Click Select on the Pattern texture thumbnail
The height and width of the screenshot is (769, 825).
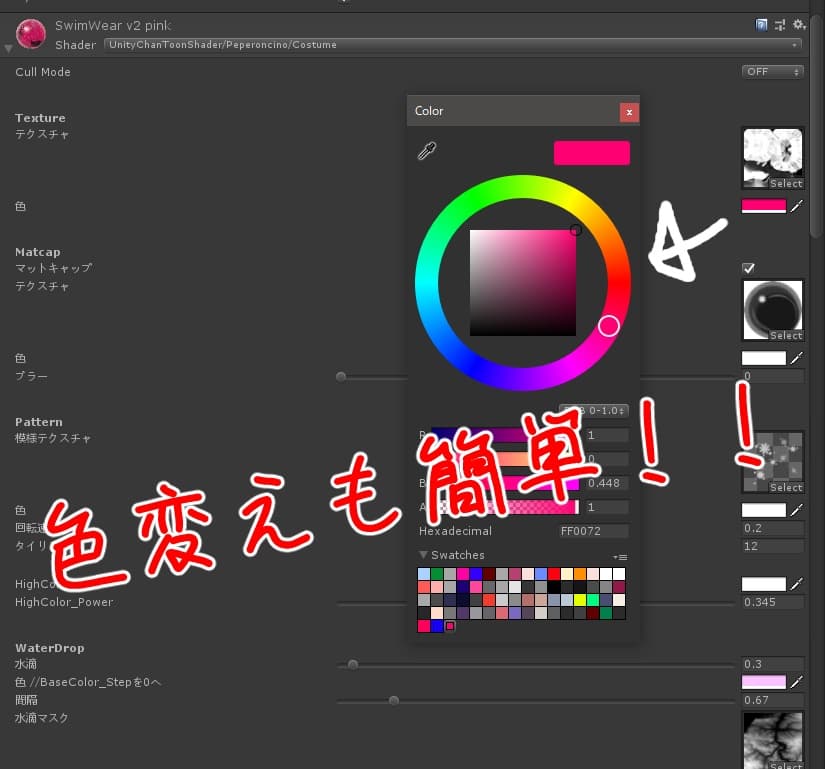786,487
